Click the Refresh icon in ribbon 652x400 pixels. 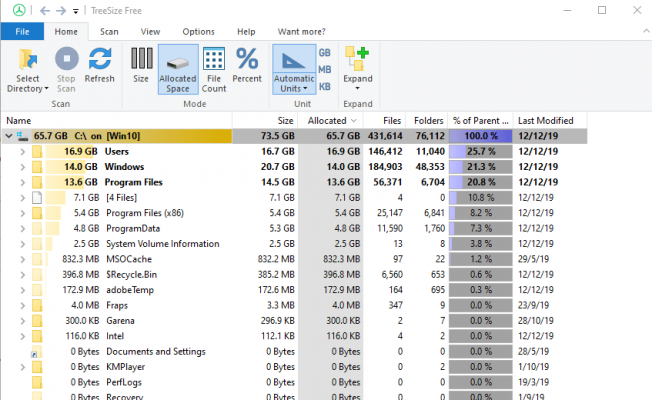click(x=100, y=60)
